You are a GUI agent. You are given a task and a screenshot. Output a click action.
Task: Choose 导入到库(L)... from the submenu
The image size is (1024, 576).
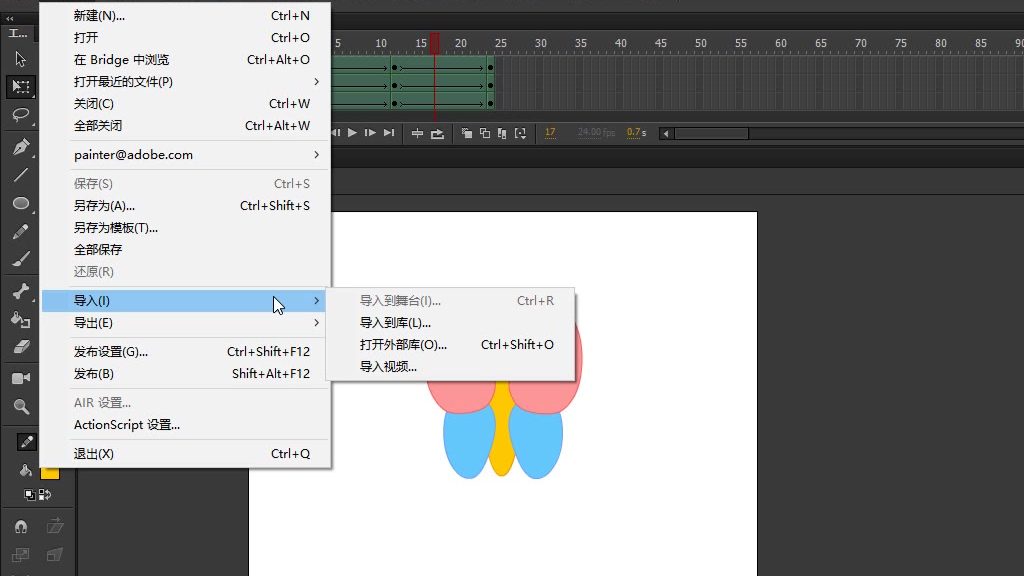tap(395, 323)
